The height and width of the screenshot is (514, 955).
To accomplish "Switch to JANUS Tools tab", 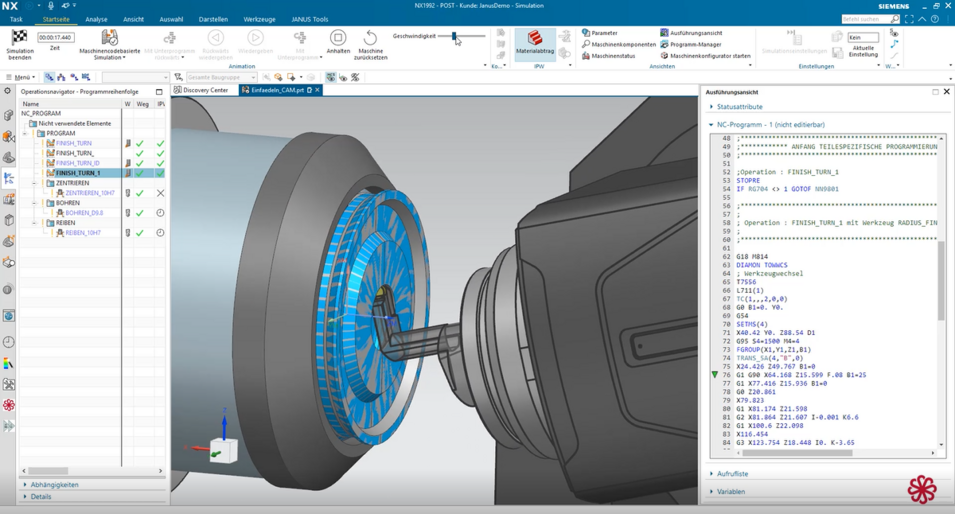I will (x=309, y=19).
